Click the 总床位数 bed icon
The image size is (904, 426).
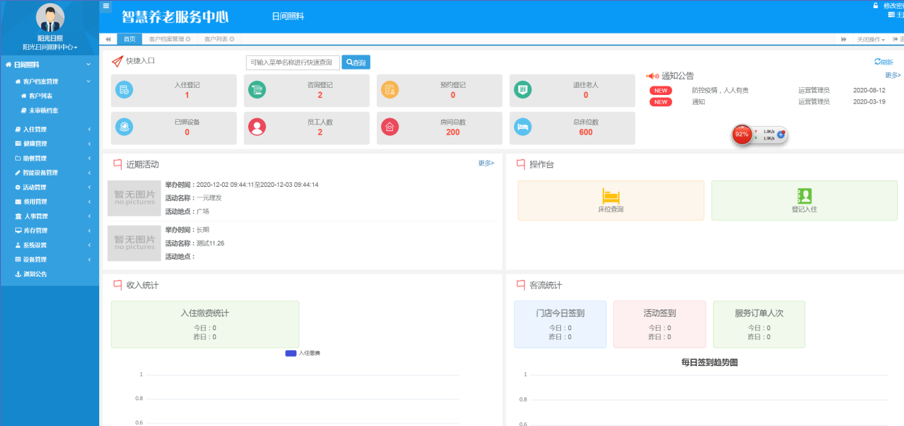pyautogui.click(x=522, y=127)
